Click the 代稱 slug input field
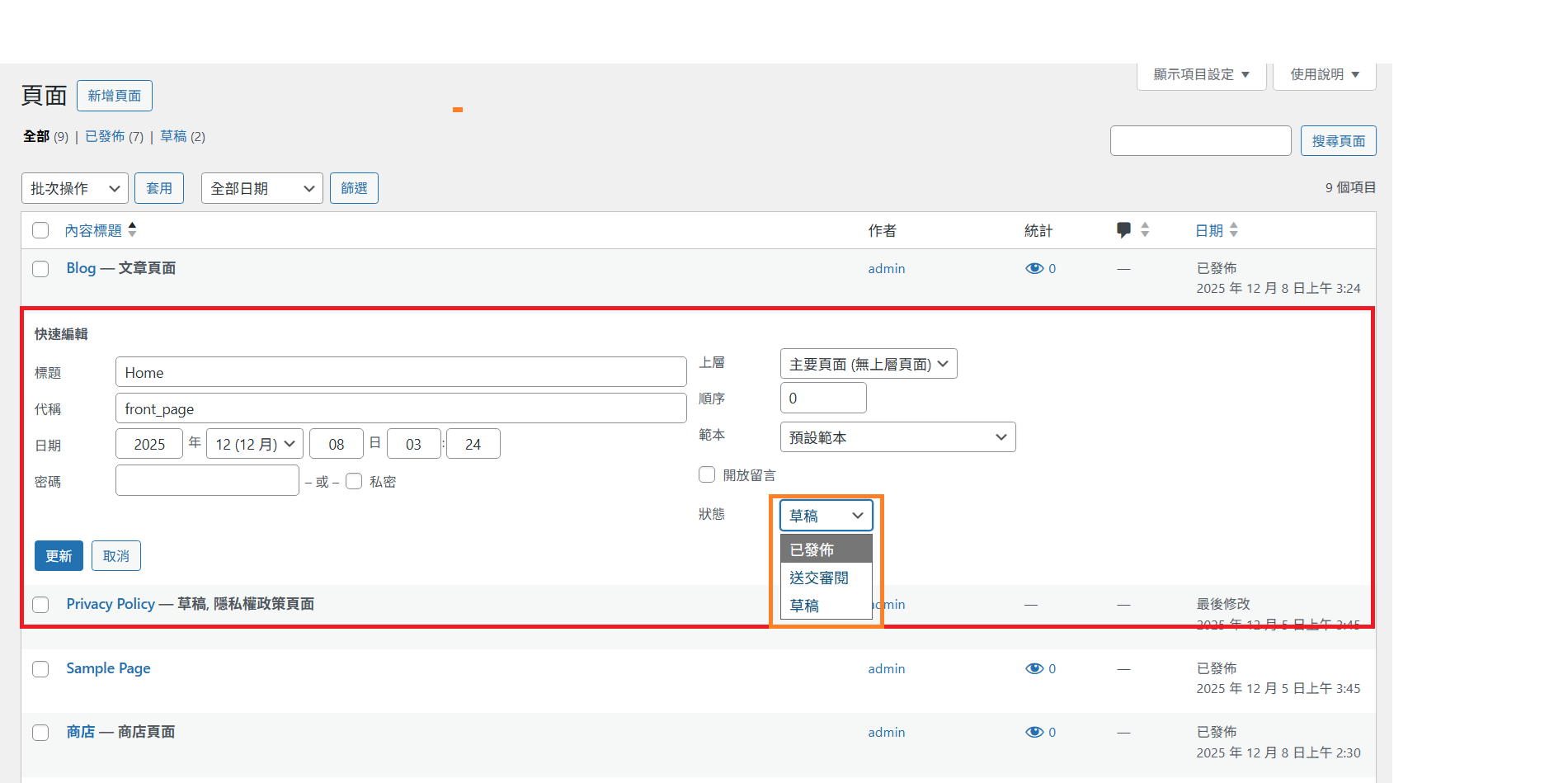The width and height of the screenshot is (1568, 783). [401, 408]
